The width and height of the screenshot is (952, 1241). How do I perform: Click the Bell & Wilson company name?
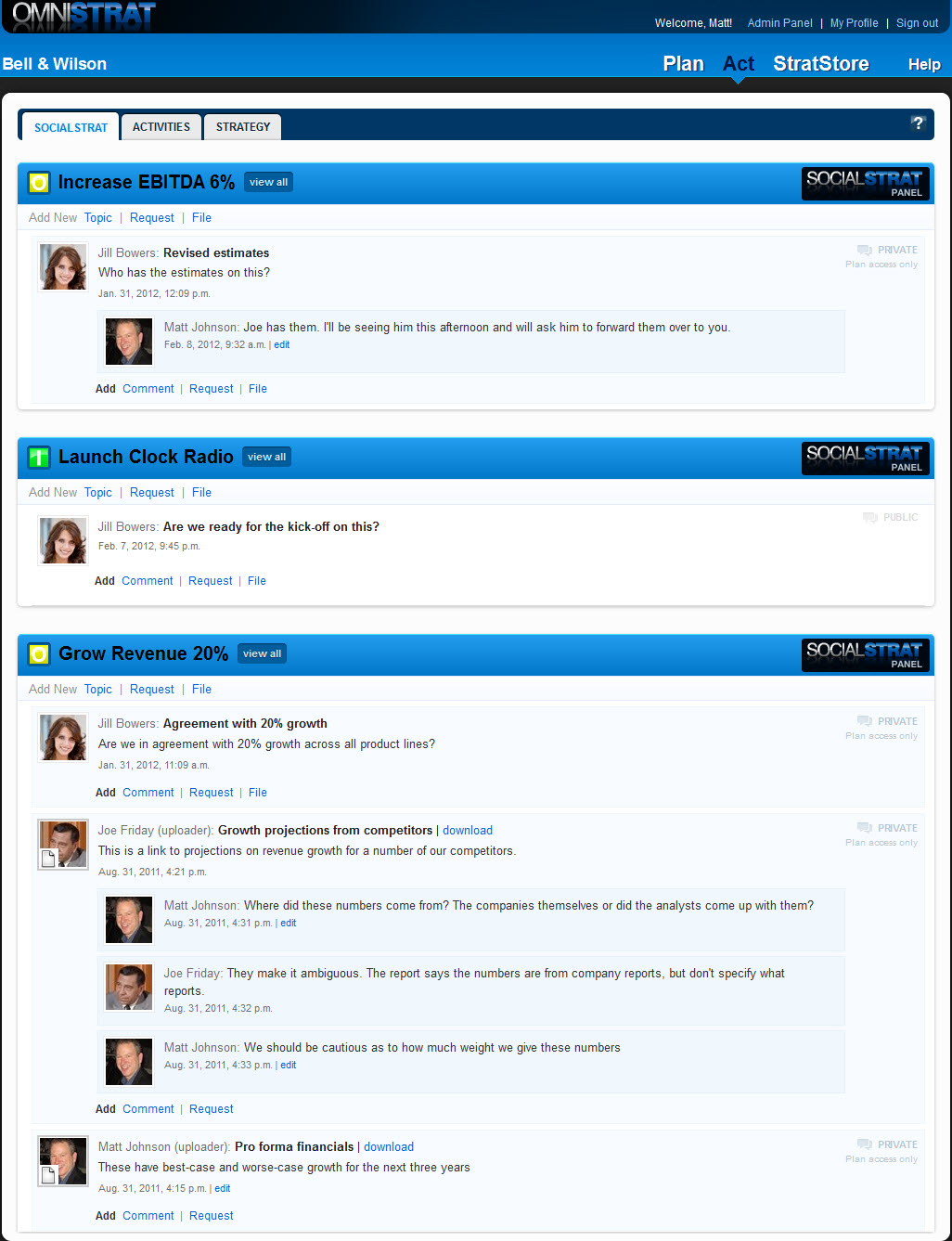[55, 64]
